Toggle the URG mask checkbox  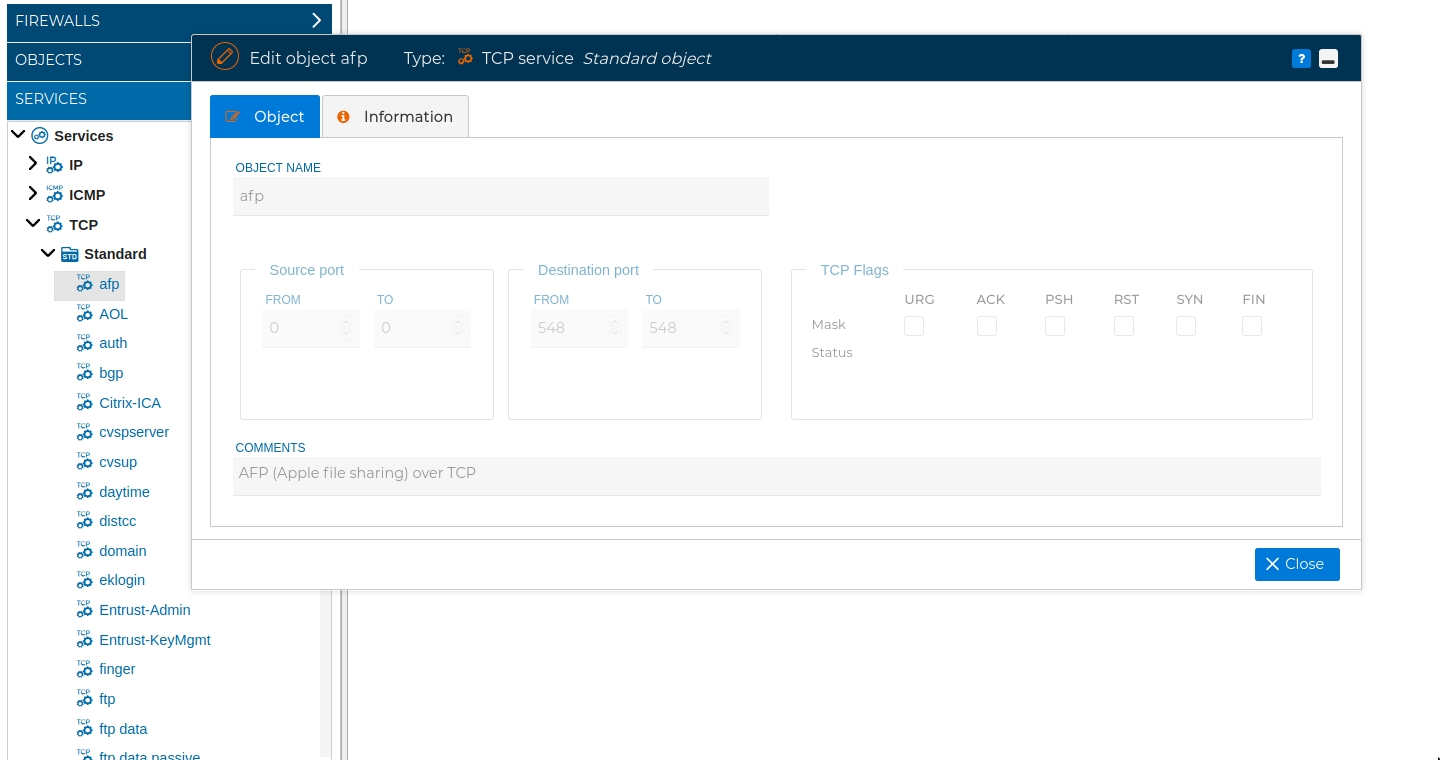(914, 326)
